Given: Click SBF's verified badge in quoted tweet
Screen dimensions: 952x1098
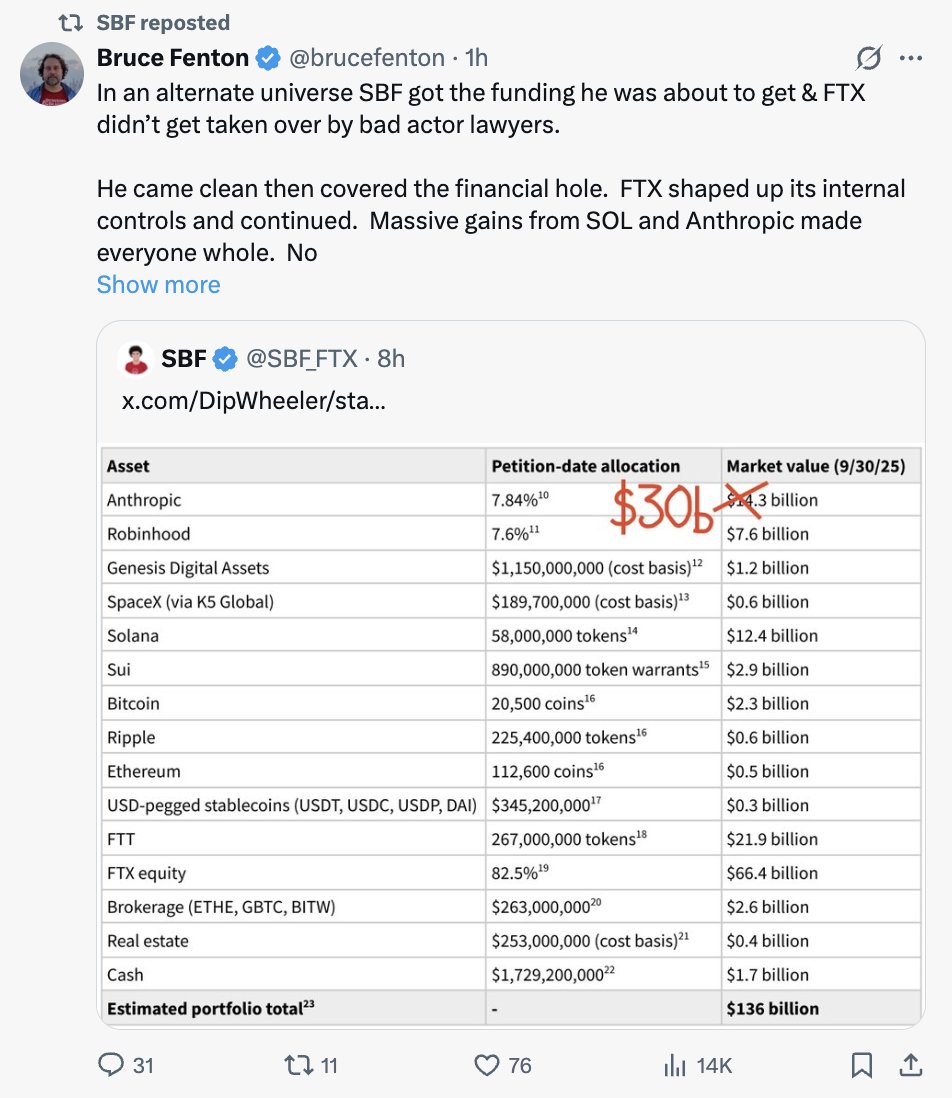Looking at the screenshot, I should click(x=224, y=358).
